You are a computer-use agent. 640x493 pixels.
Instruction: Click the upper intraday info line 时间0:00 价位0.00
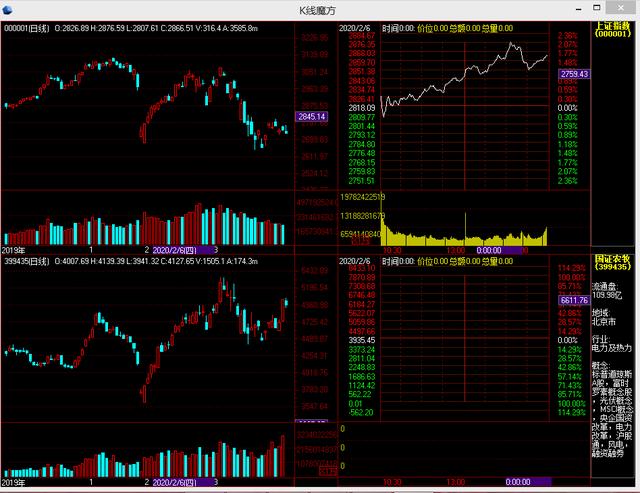pos(447,28)
